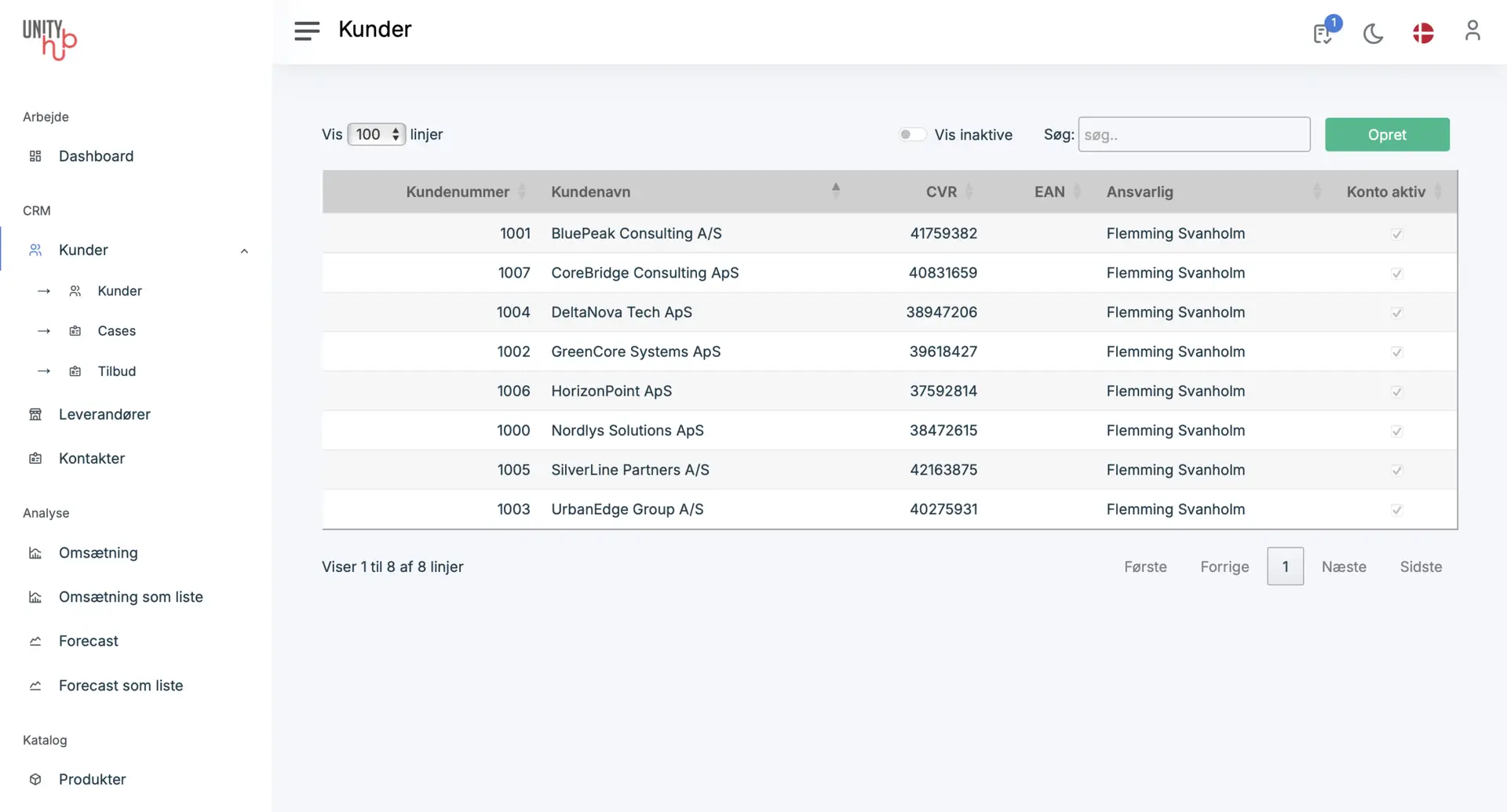The height and width of the screenshot is (812, 1507).
Task: Click the Næste pagination link
Action: tap(1343, 566)
